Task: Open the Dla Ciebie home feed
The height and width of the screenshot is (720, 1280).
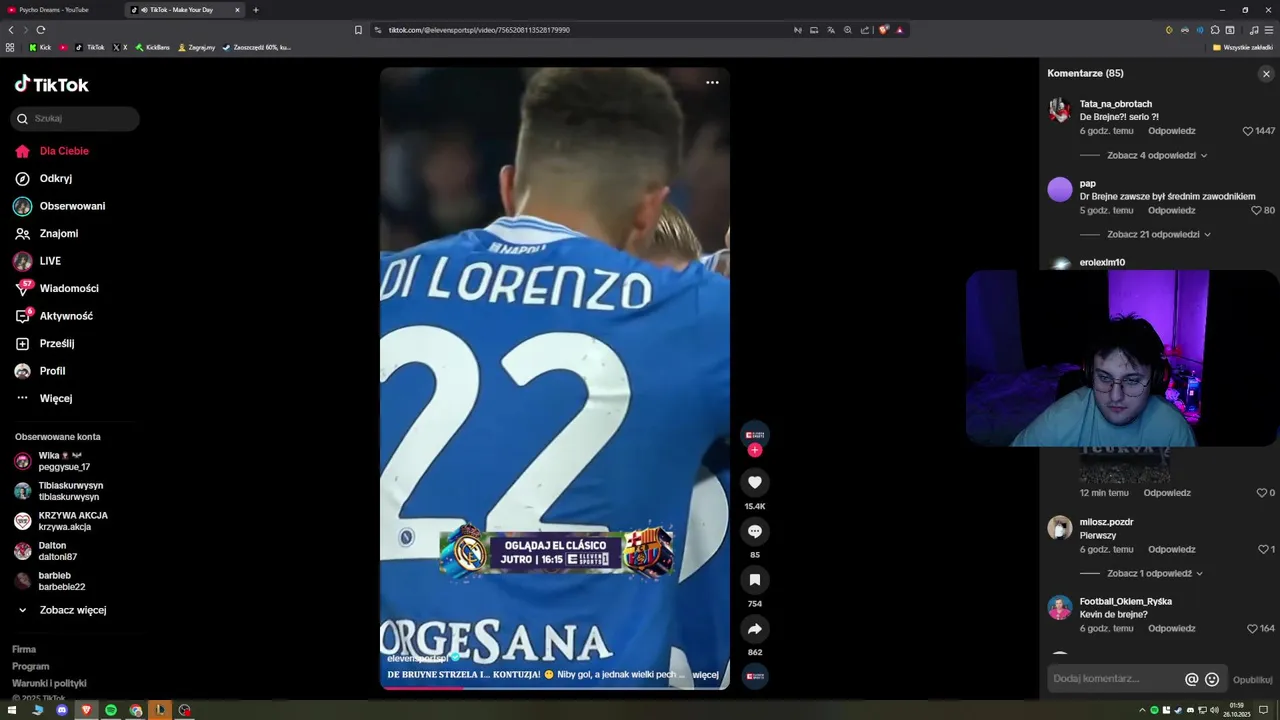Action: pos(52,151)
